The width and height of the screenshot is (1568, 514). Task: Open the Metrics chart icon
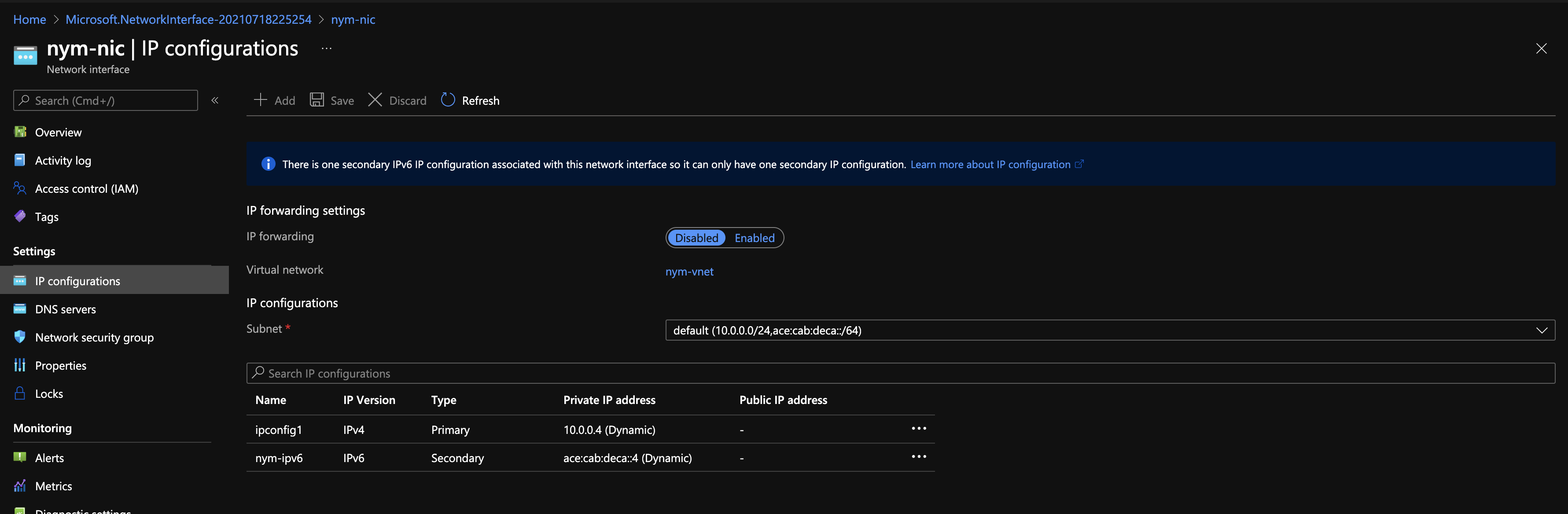click(x=20, y=486)
